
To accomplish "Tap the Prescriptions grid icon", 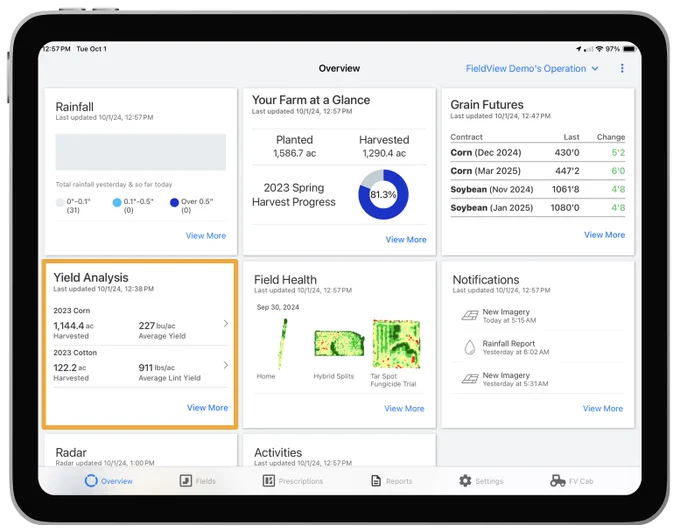I will [x=269, y=481].
